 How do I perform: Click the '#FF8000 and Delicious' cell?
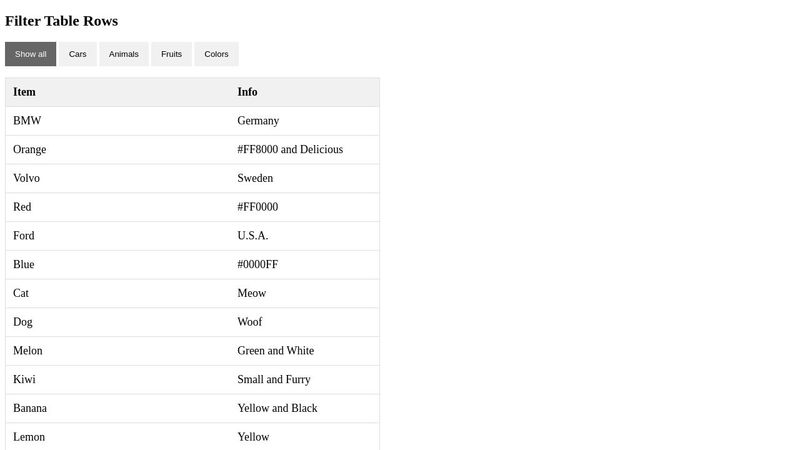click(290, 150)
